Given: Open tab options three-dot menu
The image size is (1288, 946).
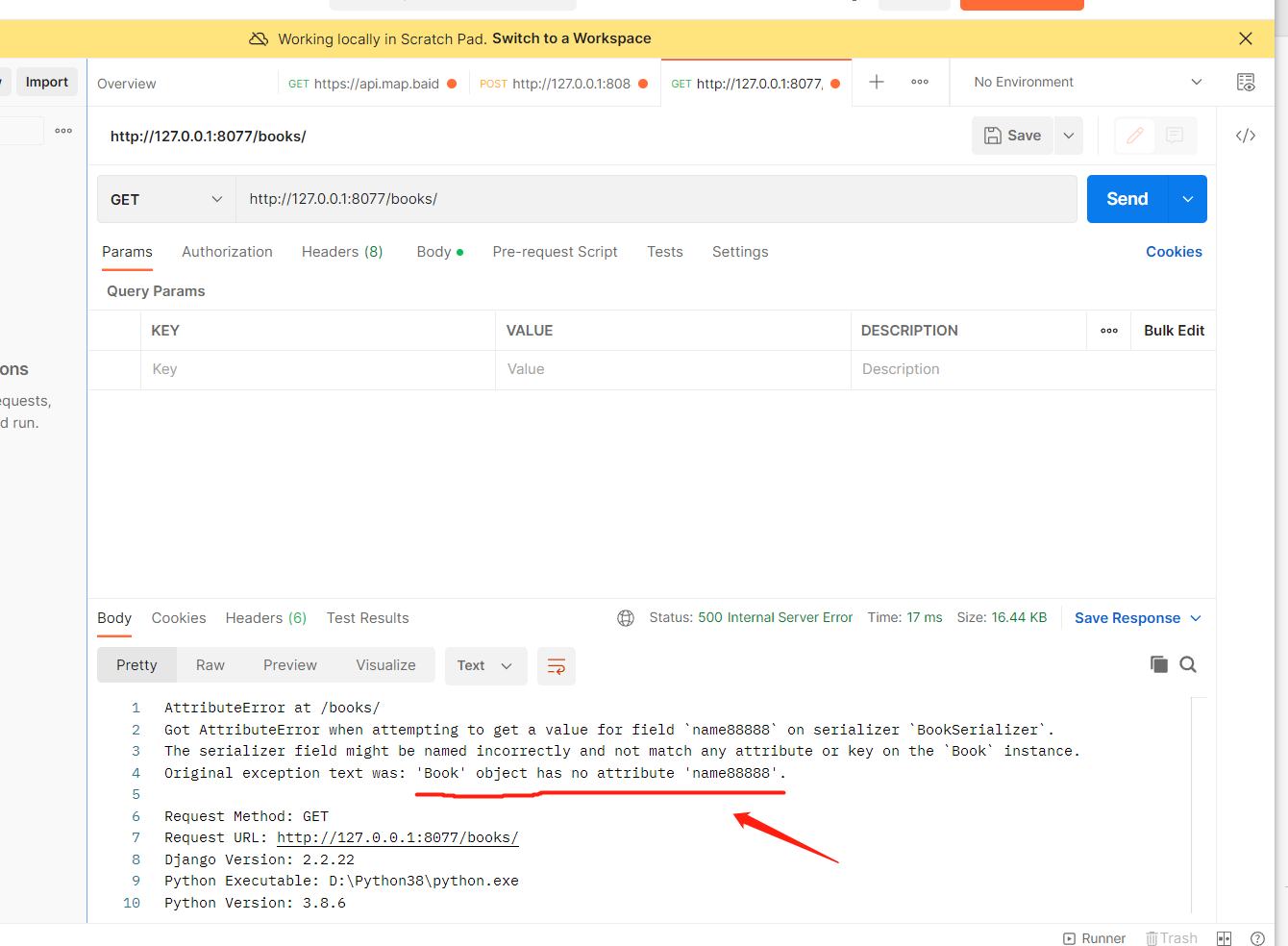Looking at the screenshot, I should click(920, 82).
